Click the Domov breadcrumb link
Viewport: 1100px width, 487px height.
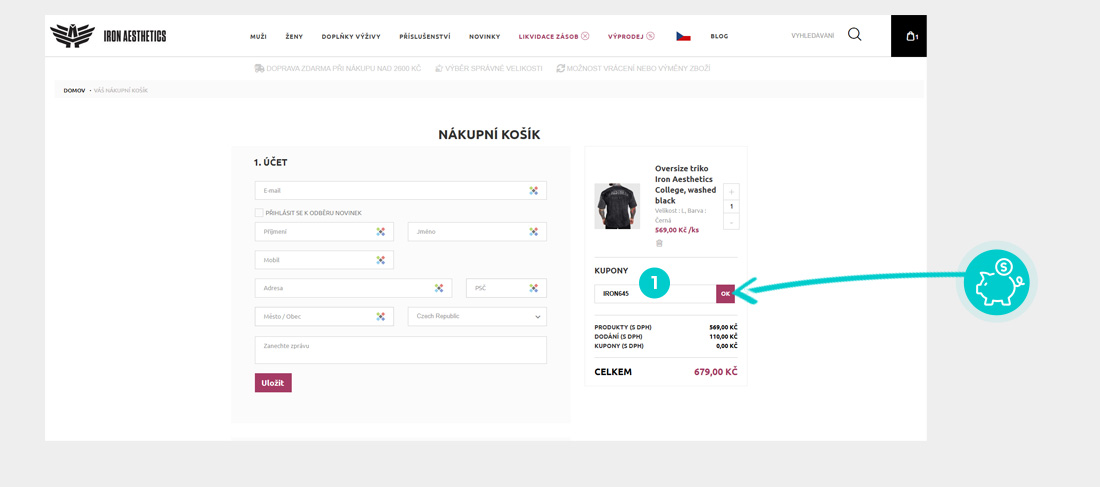pyautogui.click(x=74, y=91)
